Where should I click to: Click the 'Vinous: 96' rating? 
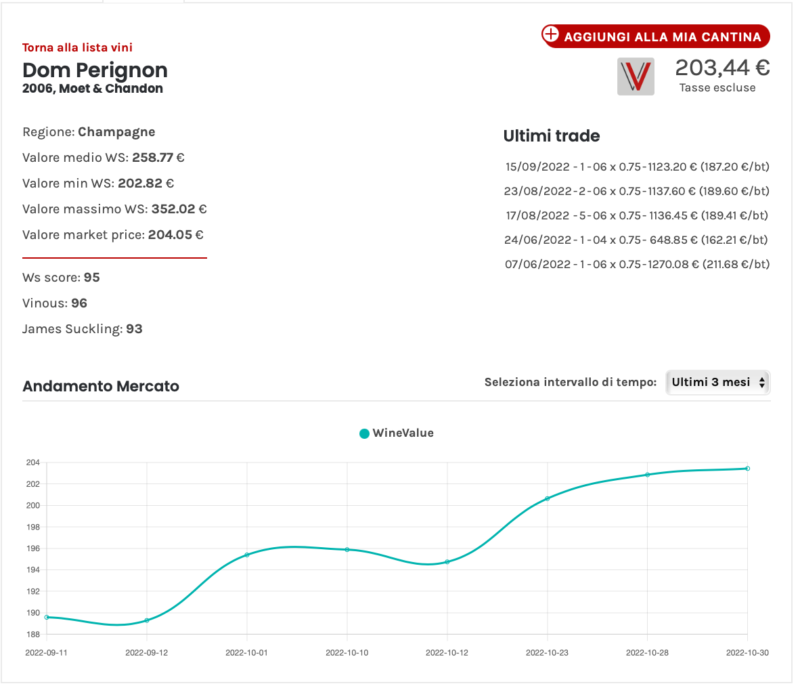[x=55, y=303]
